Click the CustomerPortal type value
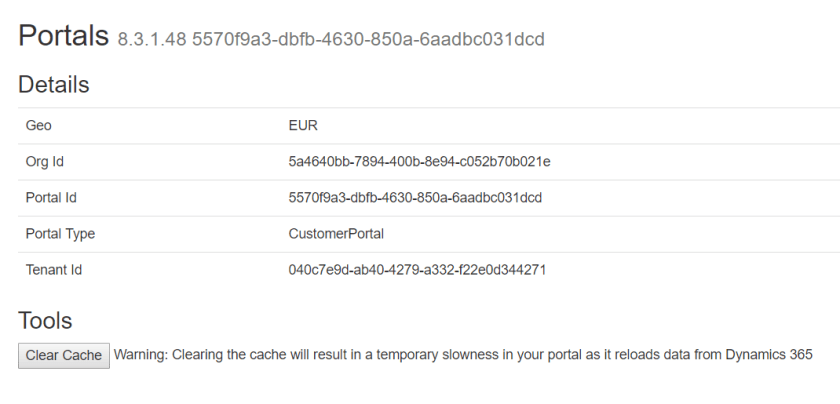Screen dimensions: 840x404 (x=336, y=234)
